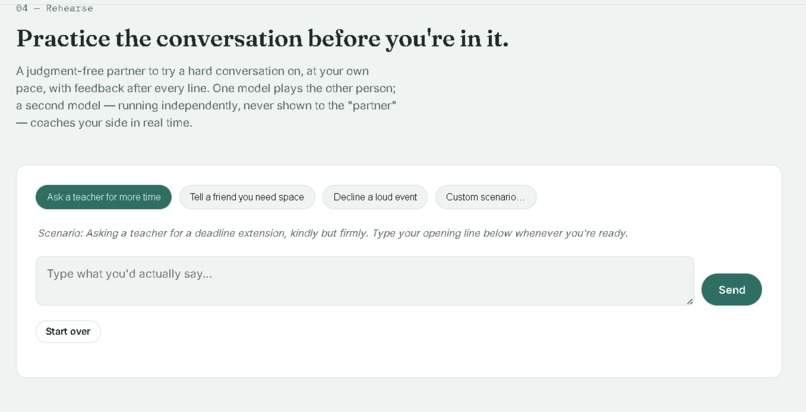Switch to 'Tell a friend you need space' scenario

247,197
